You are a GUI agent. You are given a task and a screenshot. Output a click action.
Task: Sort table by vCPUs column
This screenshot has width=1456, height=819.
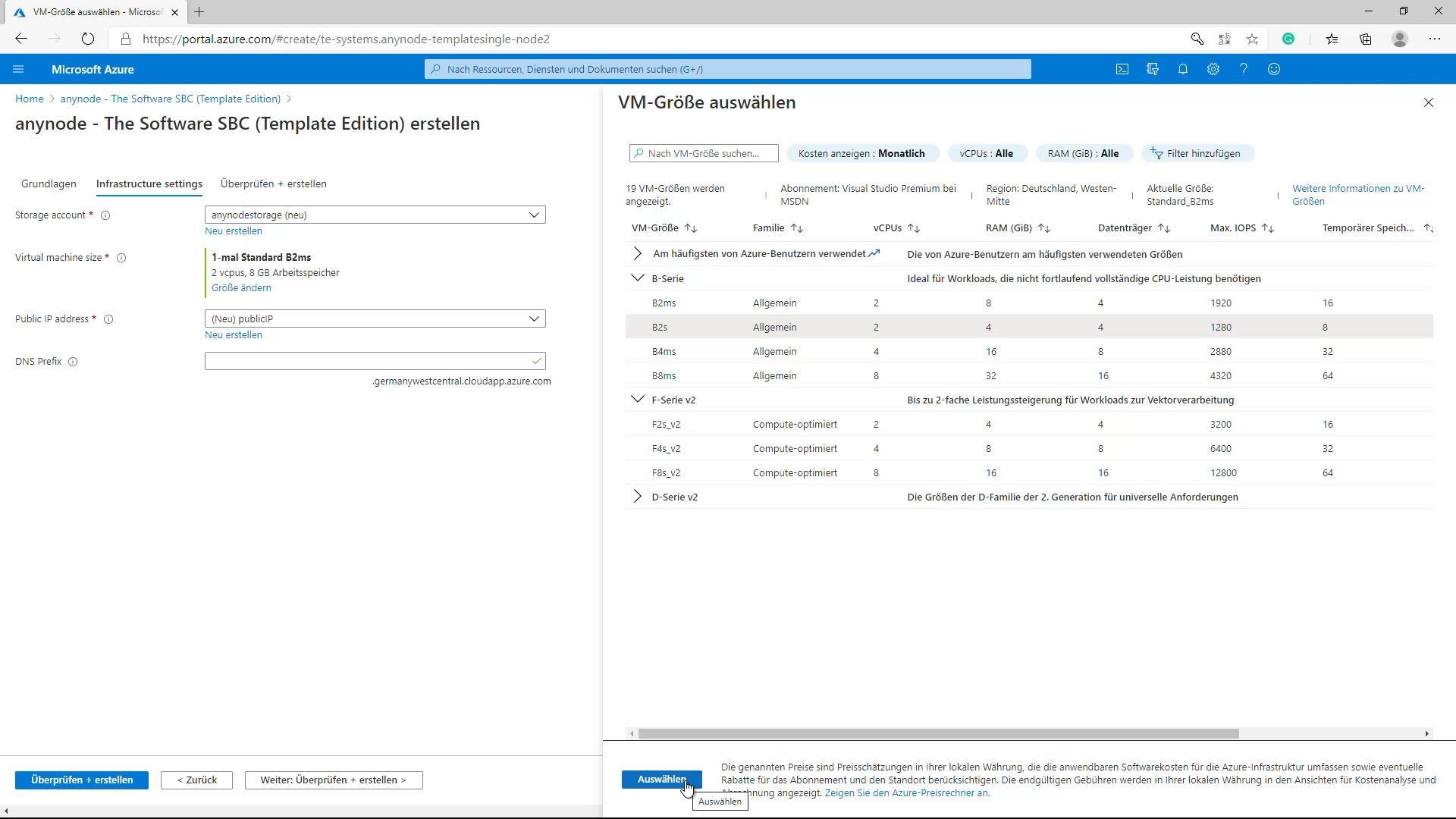(x=896, y=228)
